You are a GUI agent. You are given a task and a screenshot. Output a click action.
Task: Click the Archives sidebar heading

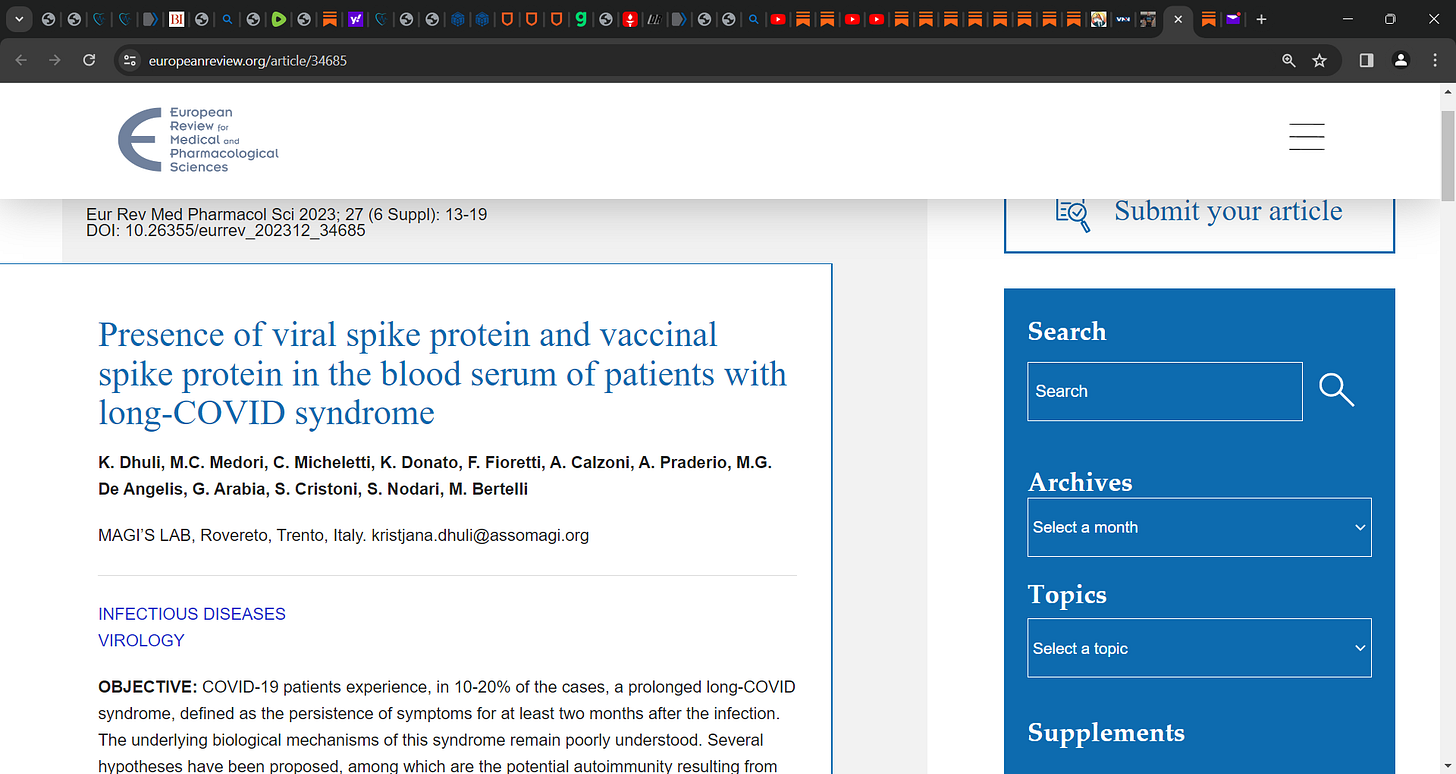(x=1080, y=482)
